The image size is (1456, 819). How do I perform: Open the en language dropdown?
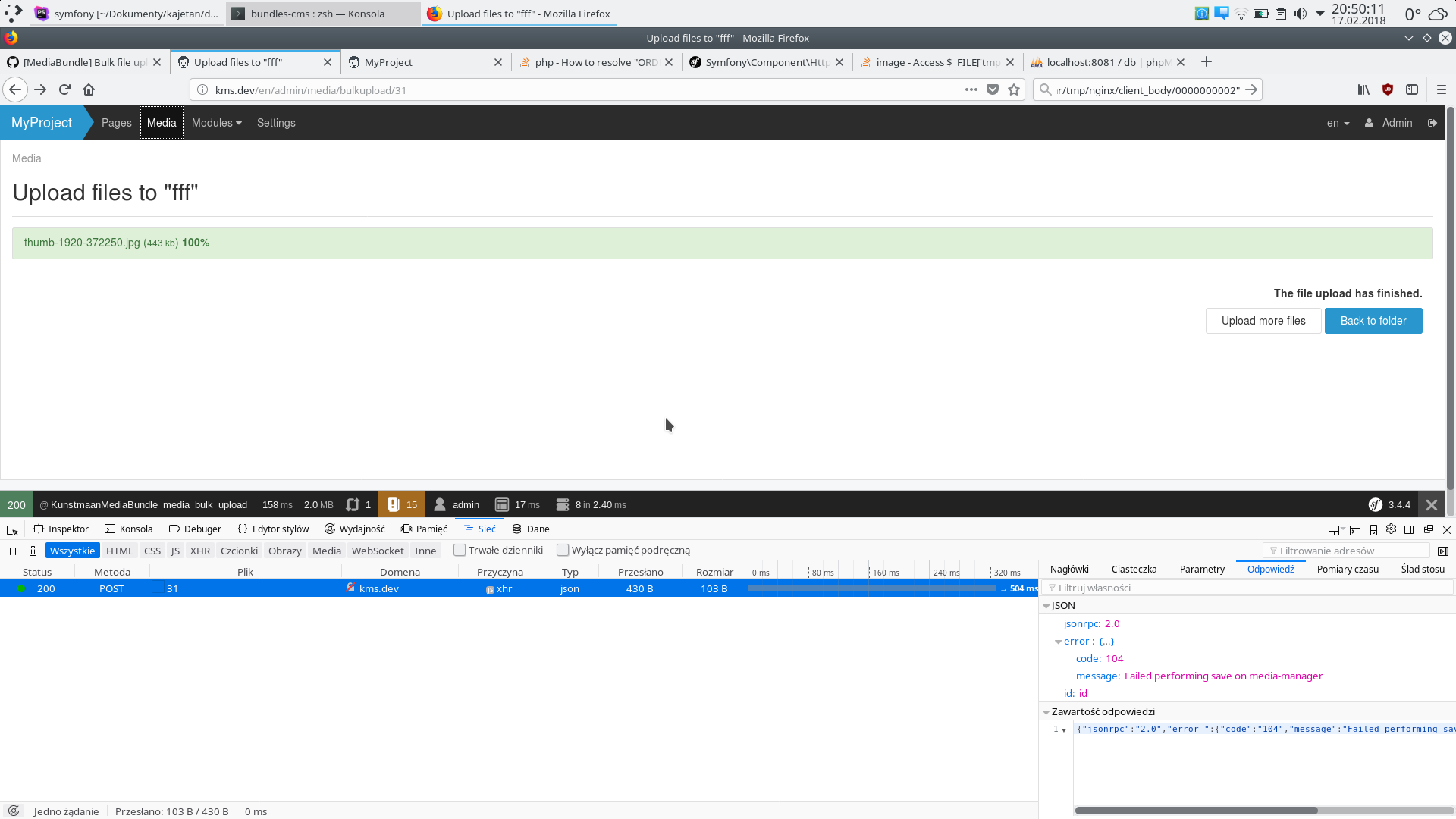tap(1337, 123)
